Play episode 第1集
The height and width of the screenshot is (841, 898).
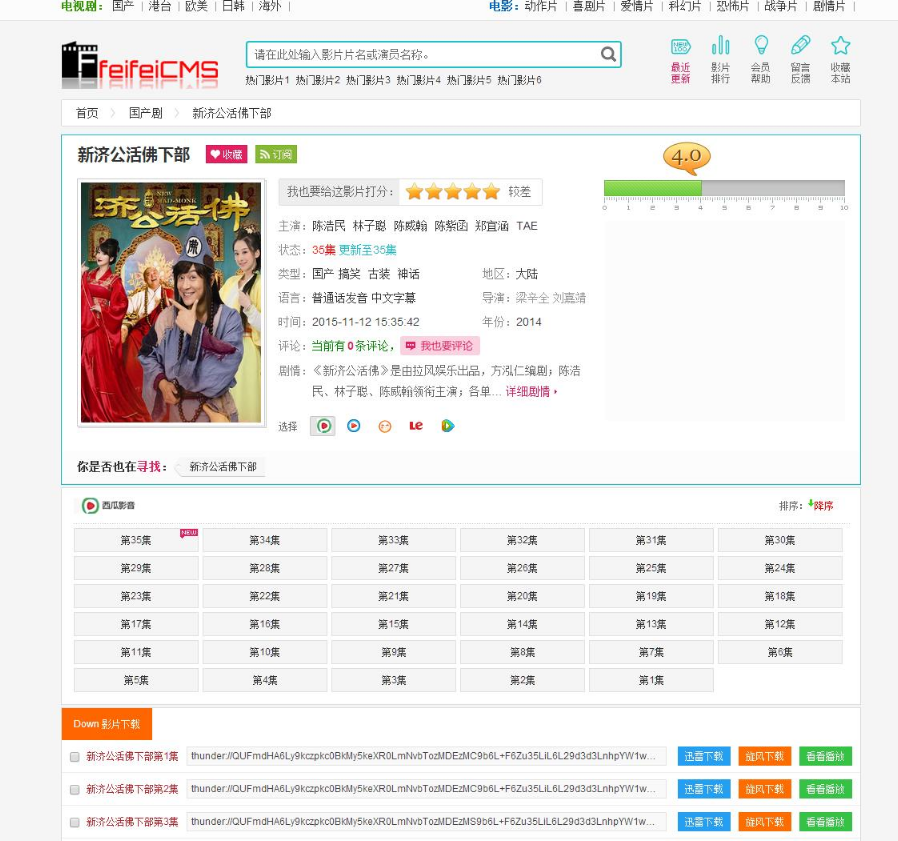651,681
